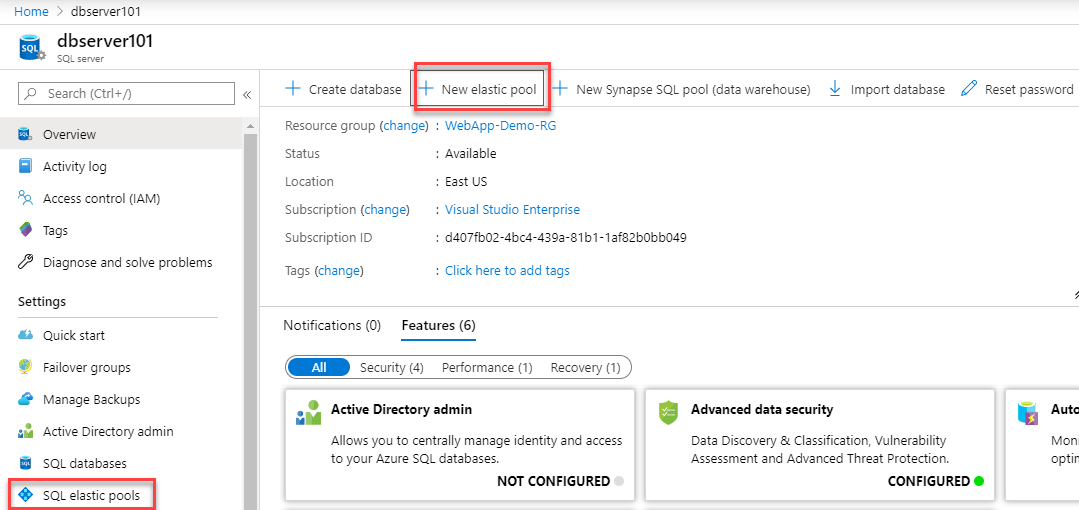
Task: Click Create database toolbar button
Action: 343,89
